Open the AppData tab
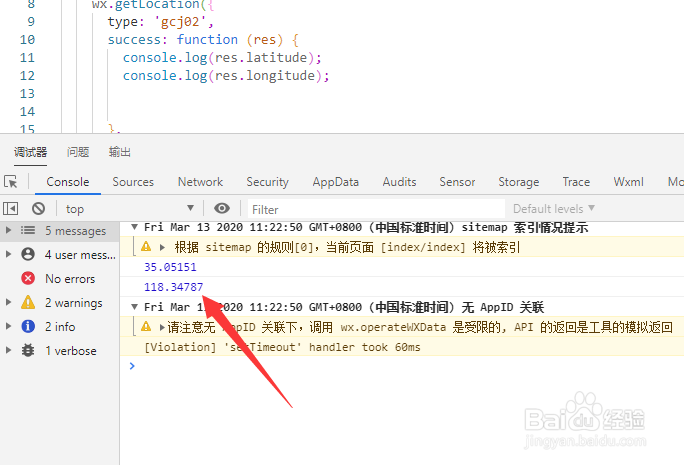Viewport: 684px width, 465px height. click(x=335, y=182)
